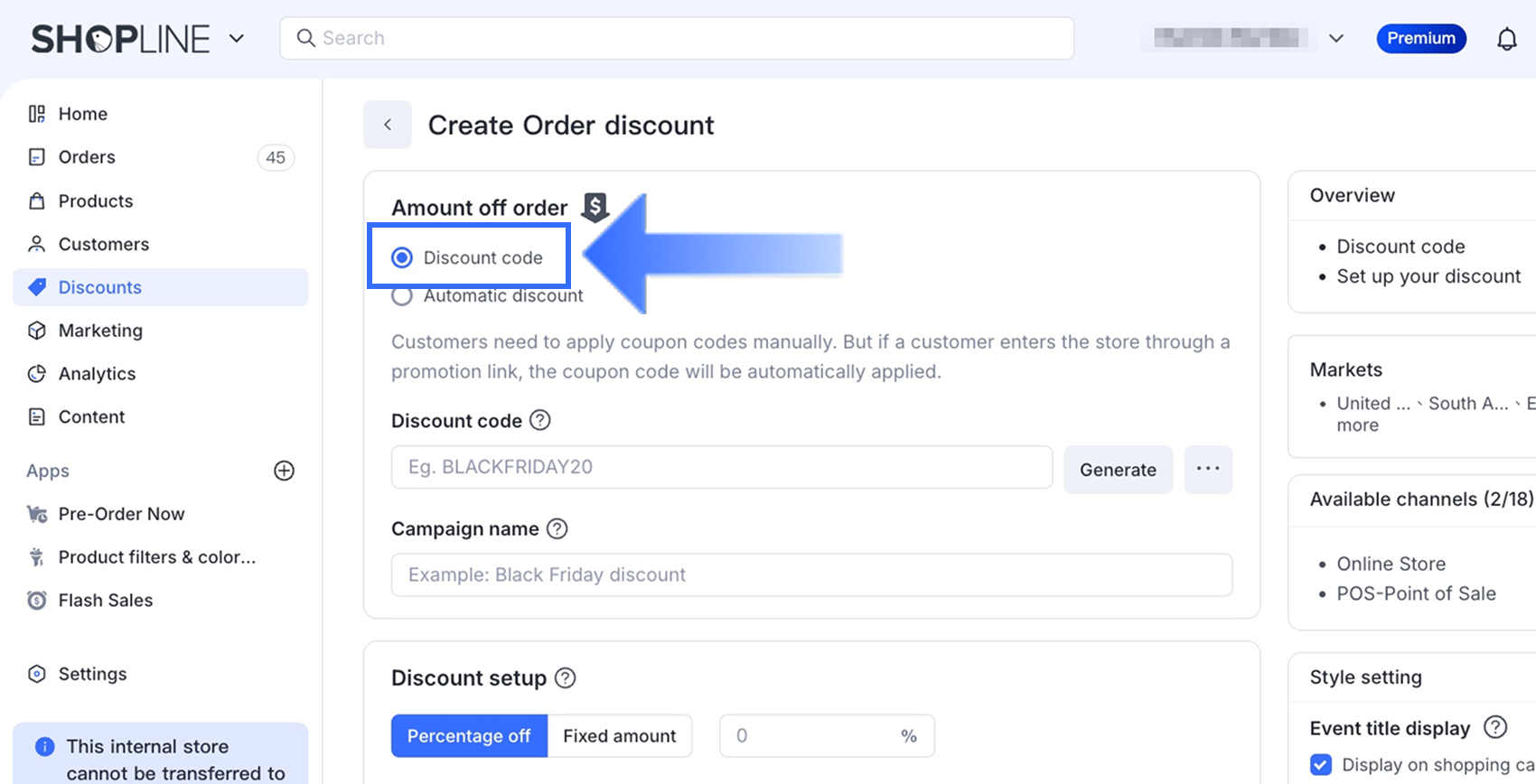Image resolution: width=1536 pixels, height=784 pixels.
Task: Select the Automatic discount radio option
Action: pos(402,296)
